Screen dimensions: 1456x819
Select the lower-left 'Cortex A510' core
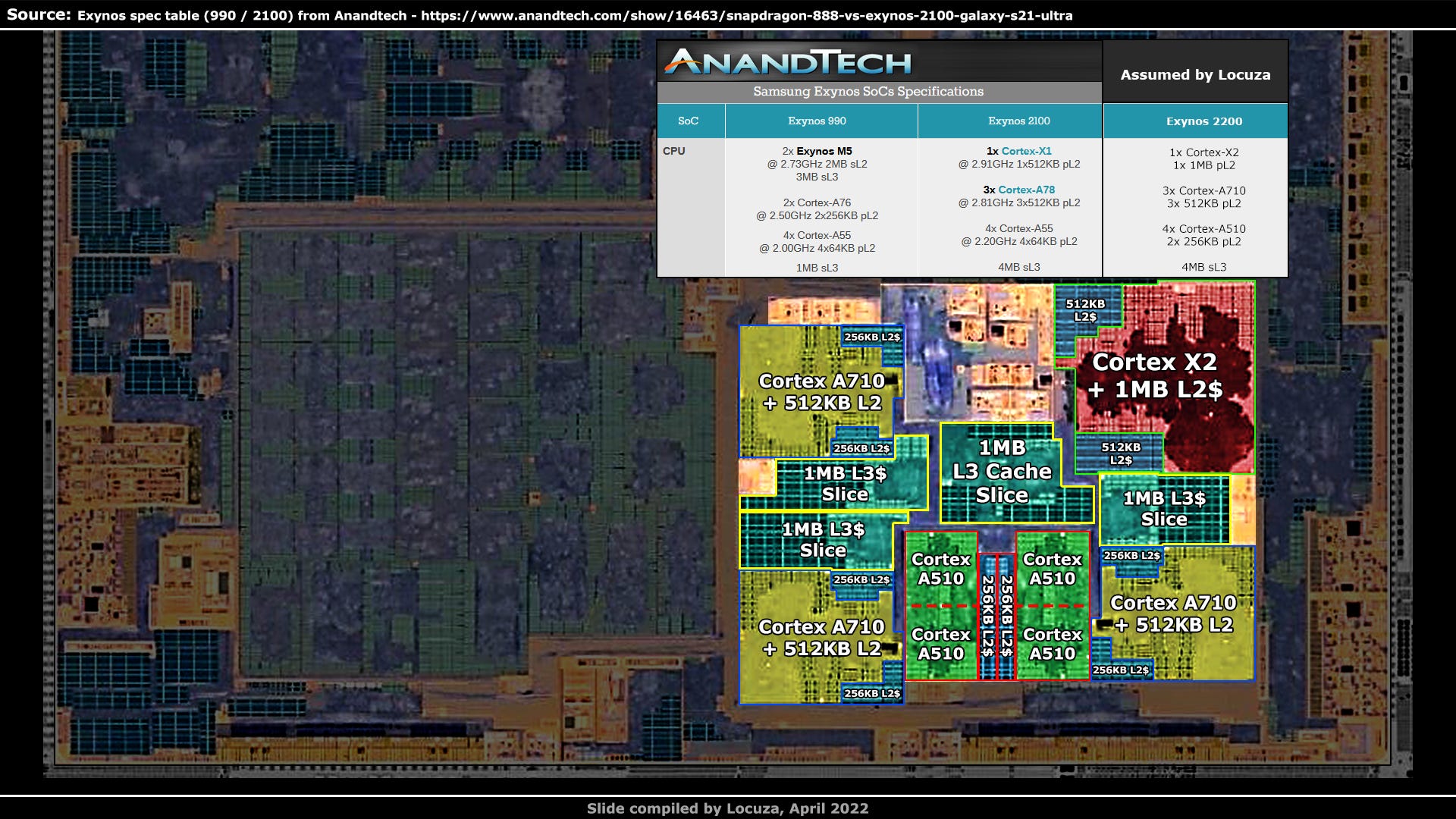941,644
